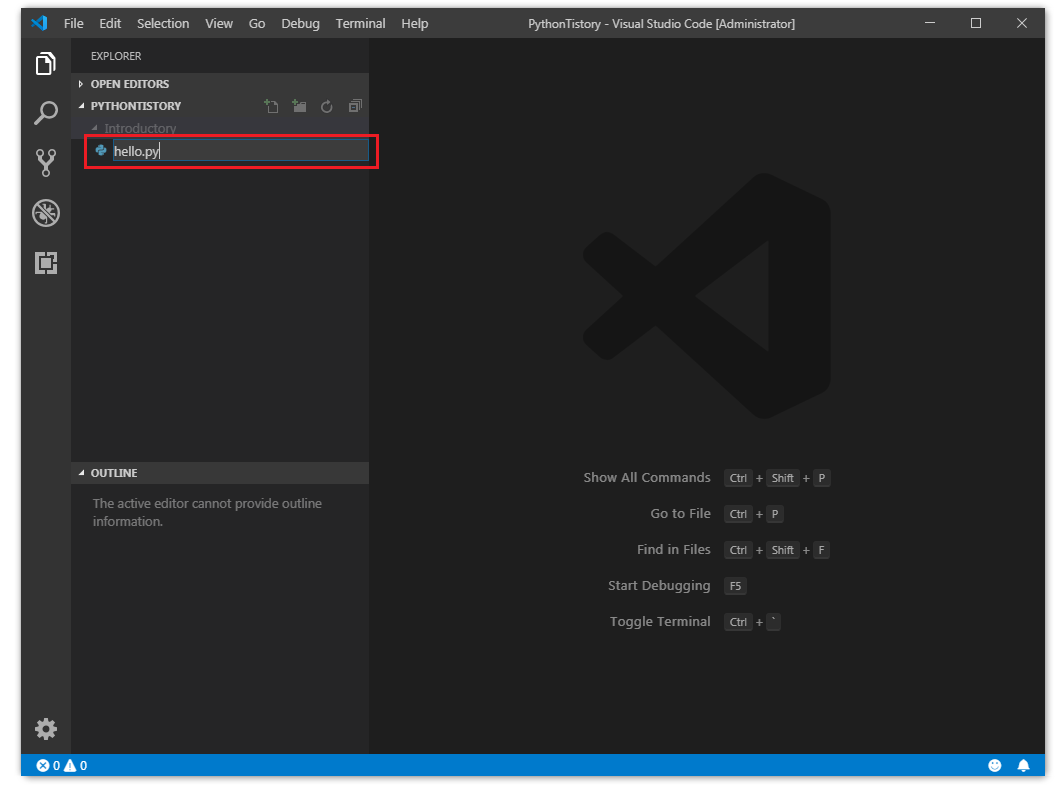Open the Terminal menu
The height and width of the screenshot is (787, 1061).
(x=360, y=24)
